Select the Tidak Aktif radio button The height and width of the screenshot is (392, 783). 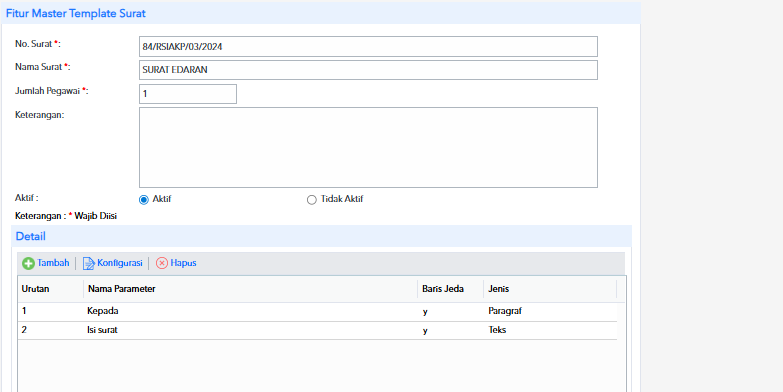pyautogui.click(x=312, y=200)
